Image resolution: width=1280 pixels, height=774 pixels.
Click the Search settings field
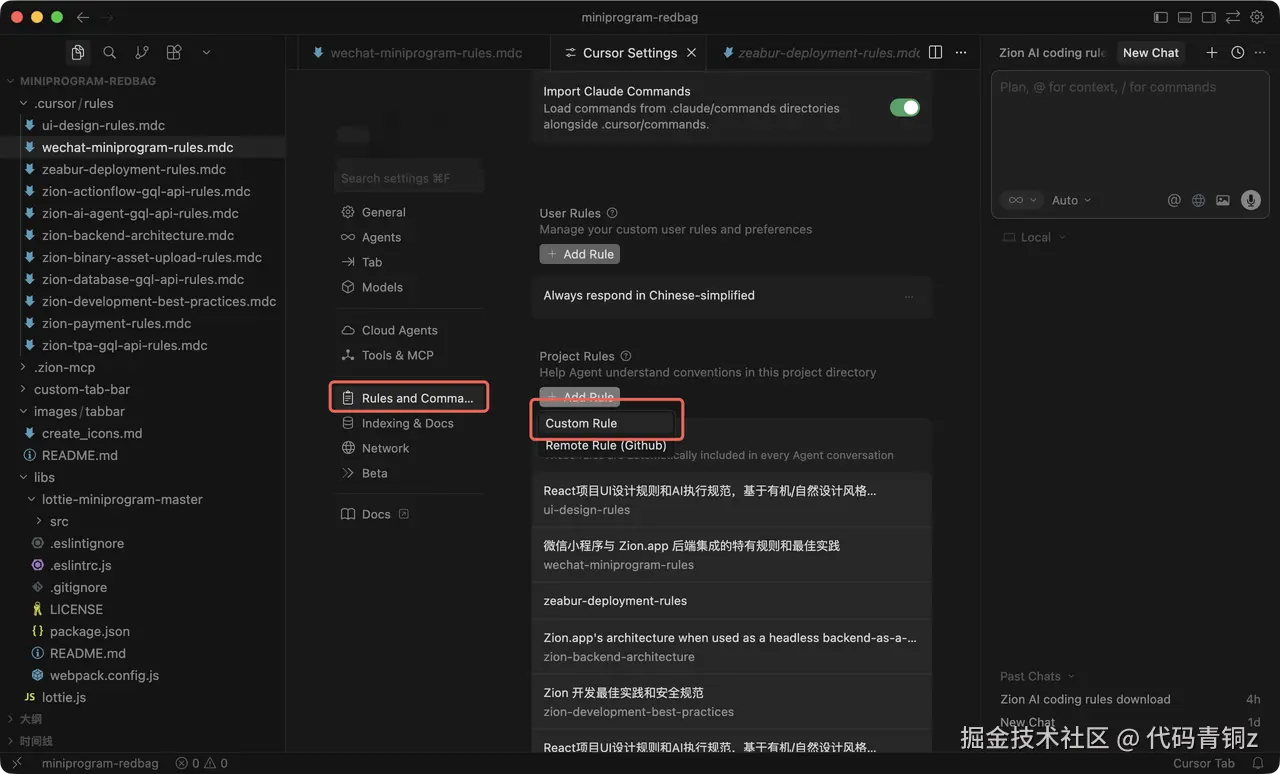pyautogui.click(x=409, y=178)
